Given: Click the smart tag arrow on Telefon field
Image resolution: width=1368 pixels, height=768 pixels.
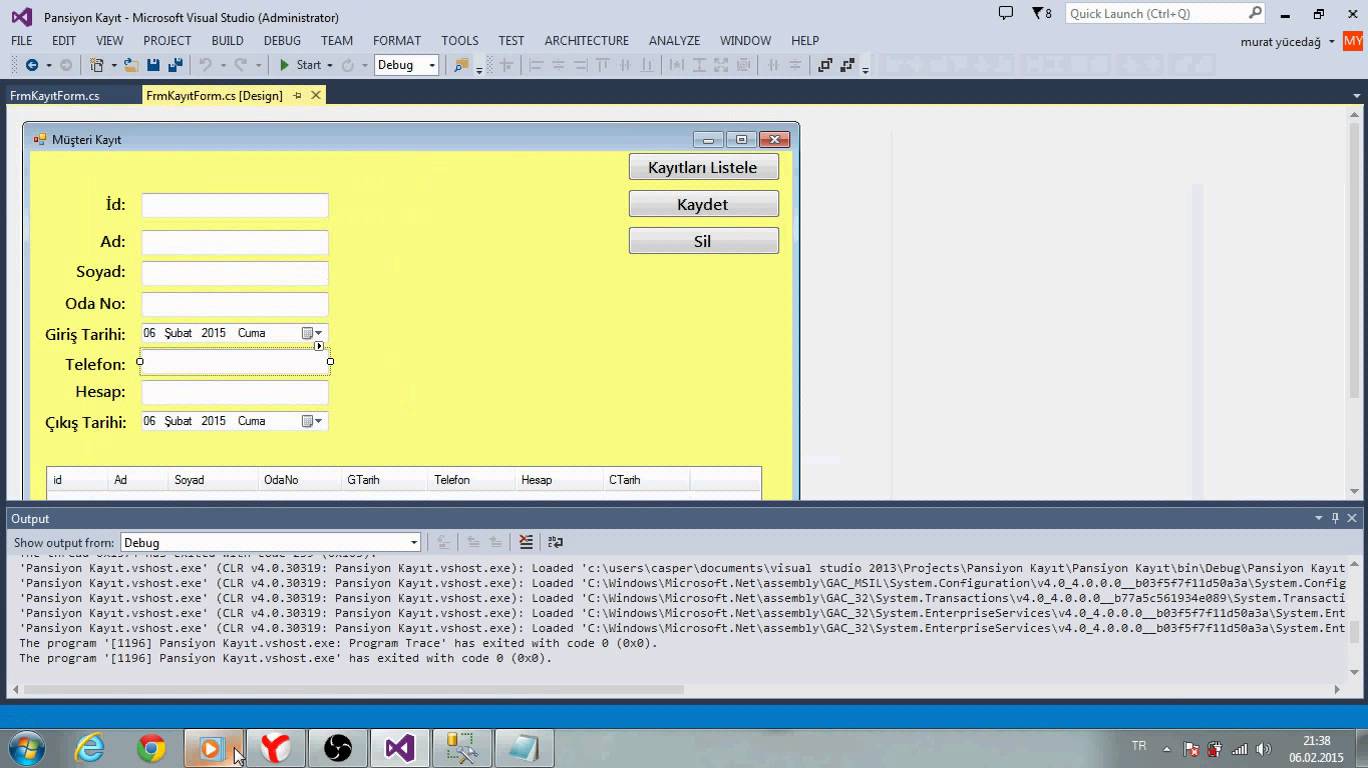Looking at the screenshot, I should point(319,346).
